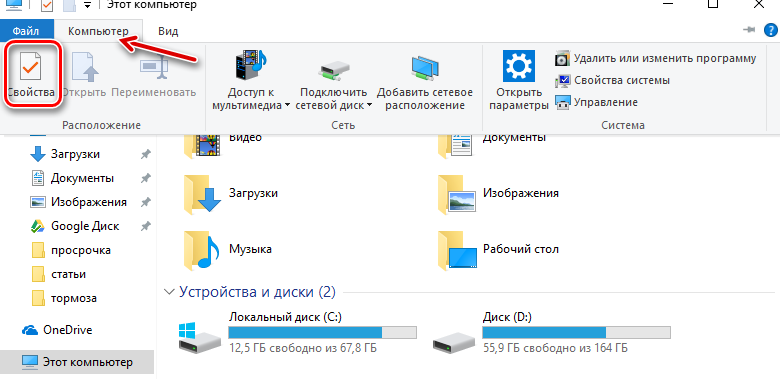Screen dimensions: 780x379
Task: Click Управление in Система group
Action: pyautogui.click(x=596, y=102)
